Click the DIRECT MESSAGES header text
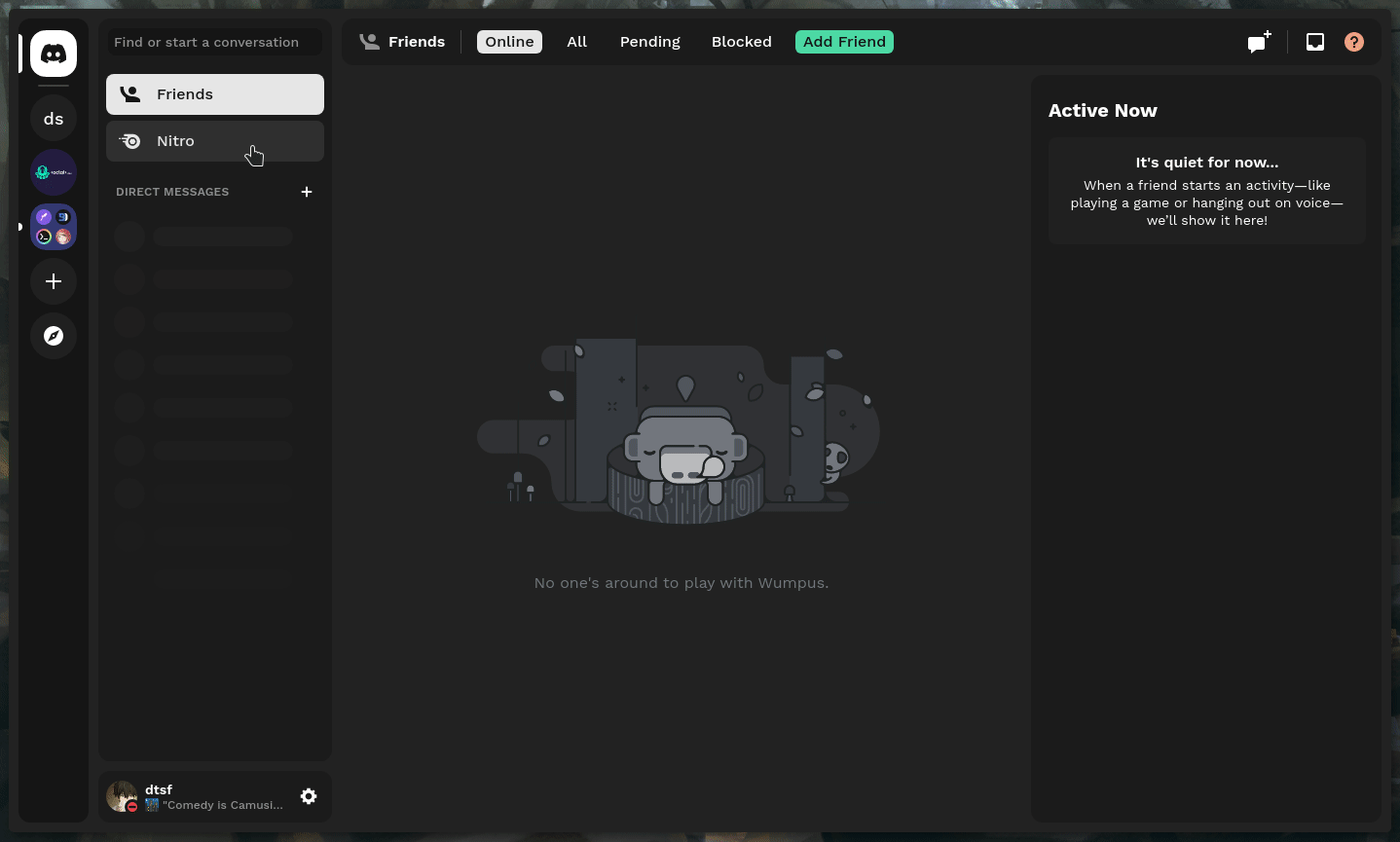The width and height of the screenshot is (1400, 842). pos(172,192)
